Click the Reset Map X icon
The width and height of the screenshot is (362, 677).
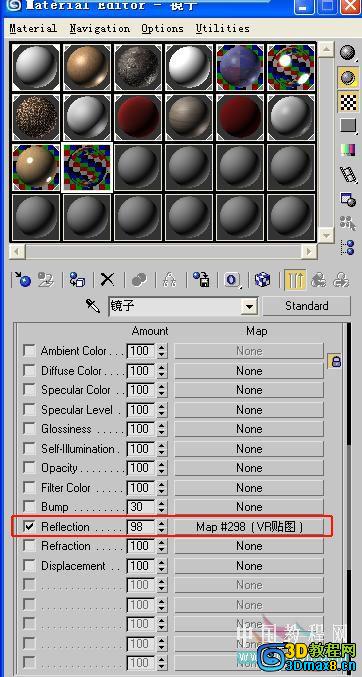(x=107, y=280)
